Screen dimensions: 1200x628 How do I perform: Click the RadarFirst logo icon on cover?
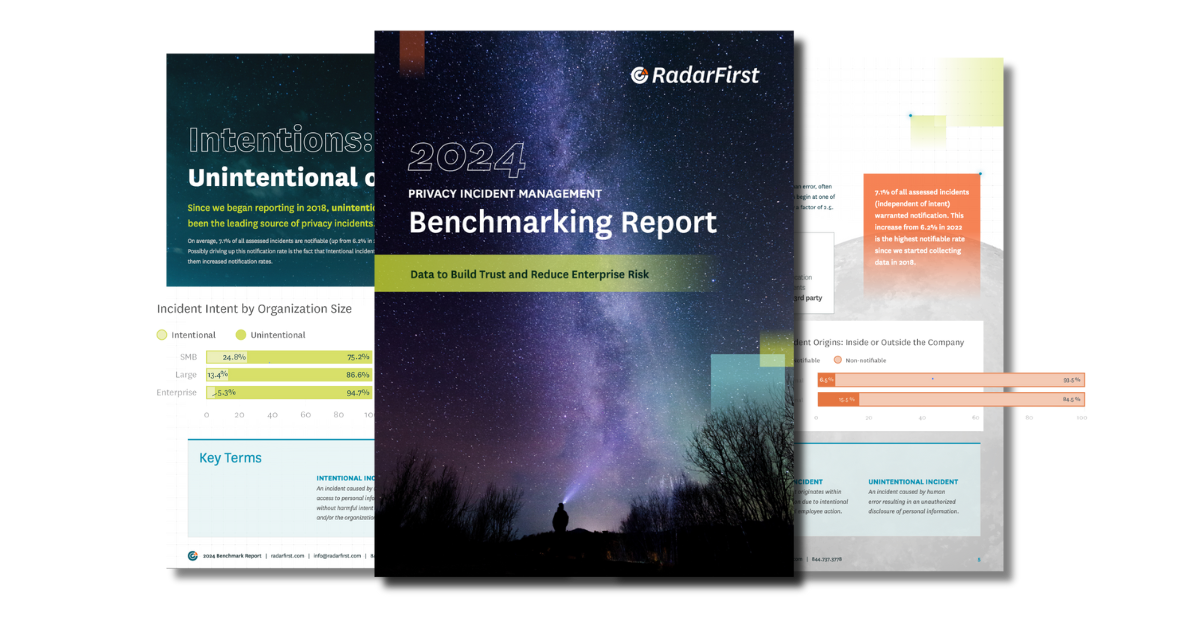point(640,75)
